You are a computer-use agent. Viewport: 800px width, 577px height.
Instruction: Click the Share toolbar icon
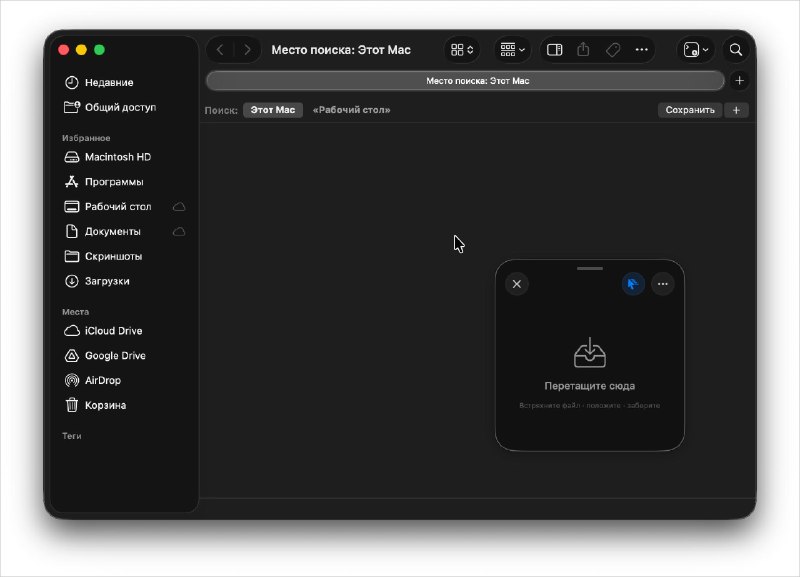point(583,50)
